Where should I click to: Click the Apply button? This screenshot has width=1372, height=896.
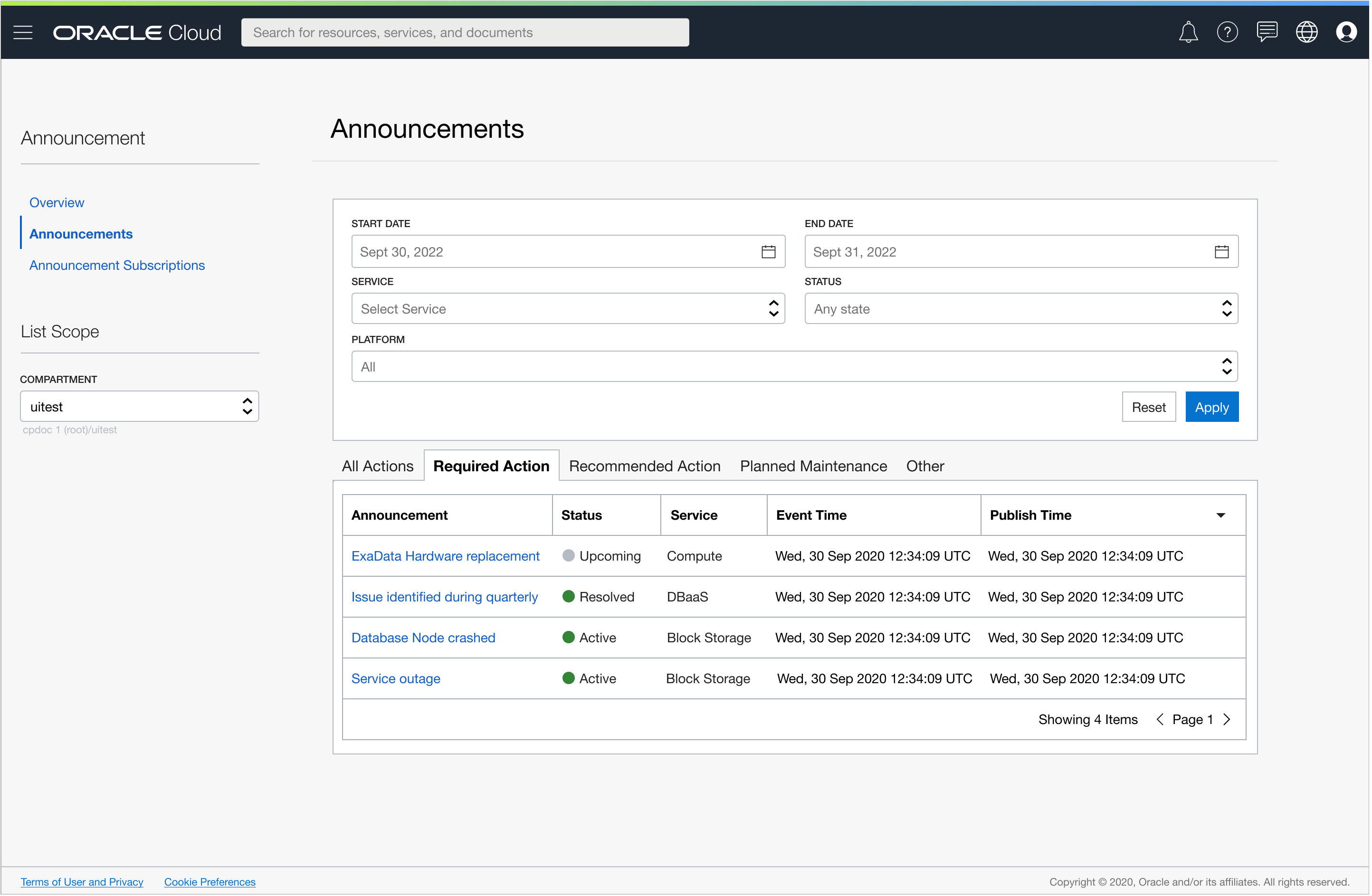point(1212,407)
